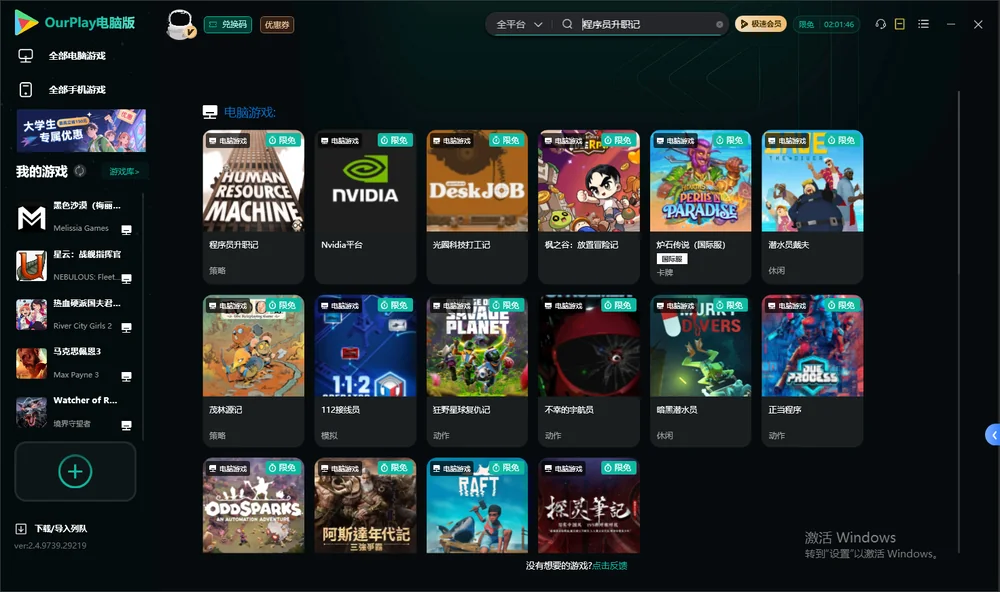Viewport: 1000px width, 592px height.
Task: Open the RAFT game card
Action: (477, 505)
